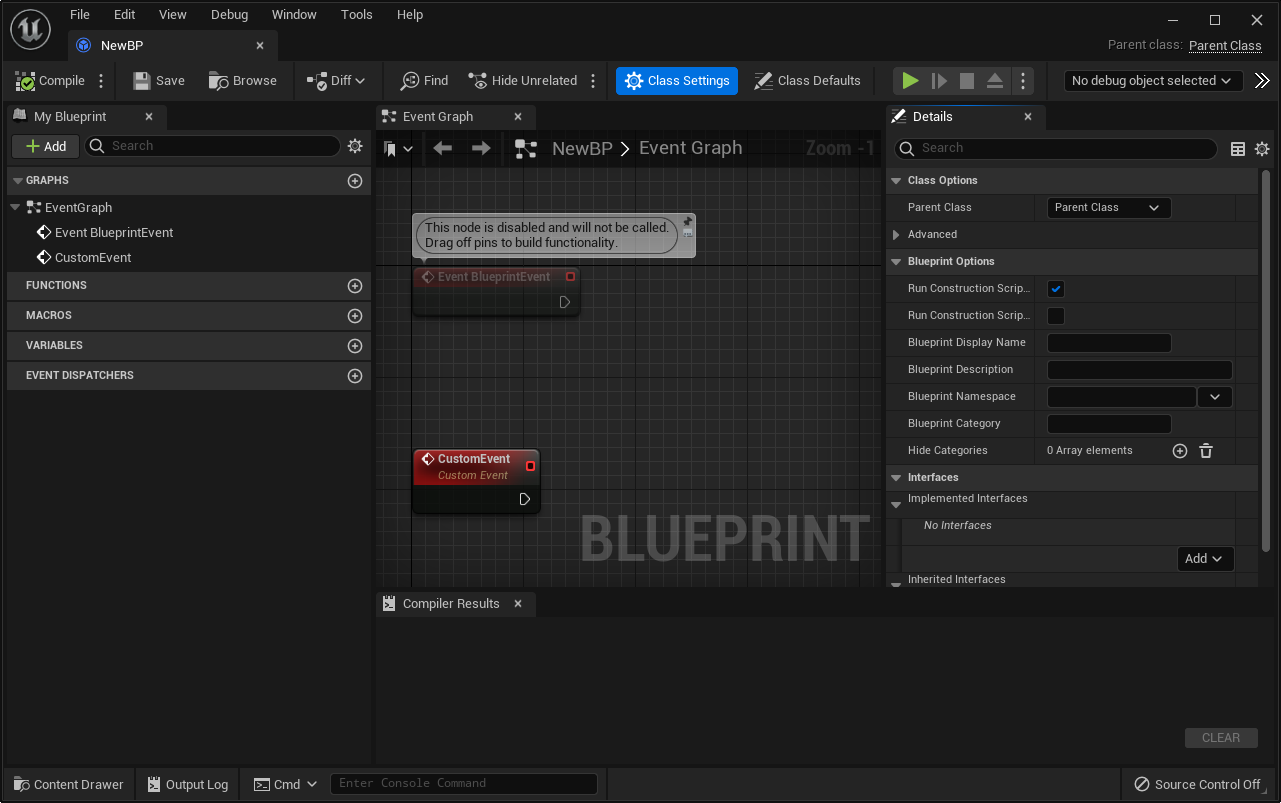Open My Blueprint settings gear
Image resolution: width=1281 pixels, height=803 pixels.
(x=355, y=146)
